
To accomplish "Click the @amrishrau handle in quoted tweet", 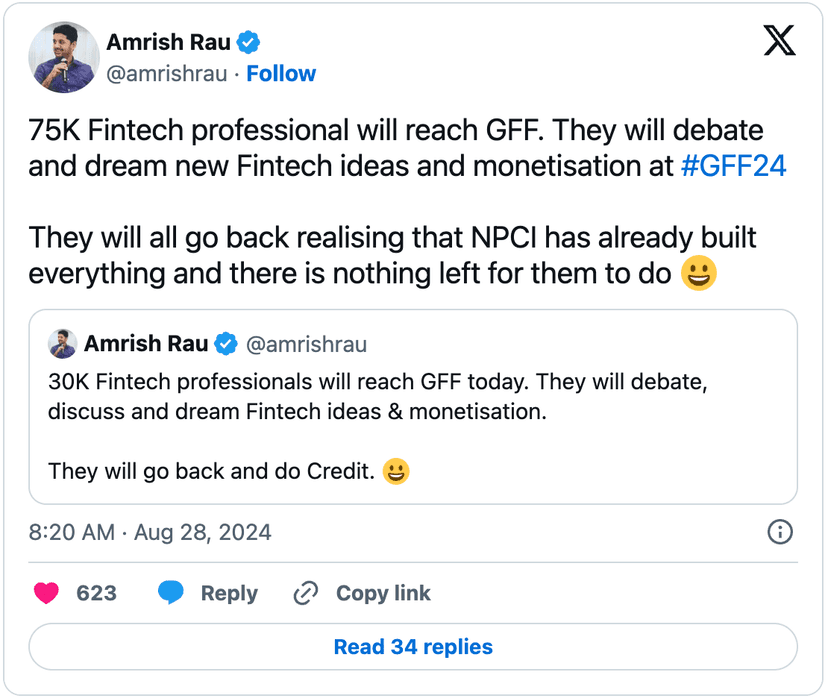I will tap(306, 344).
